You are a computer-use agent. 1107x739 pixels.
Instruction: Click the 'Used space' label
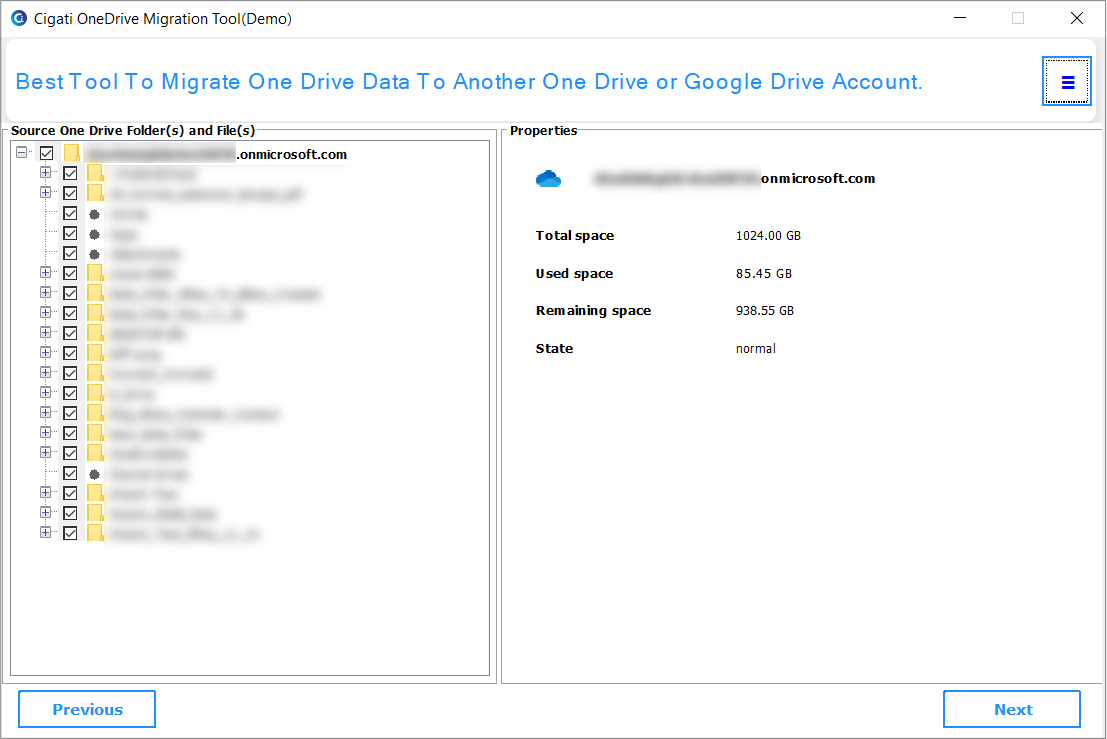tap(574, 274)
